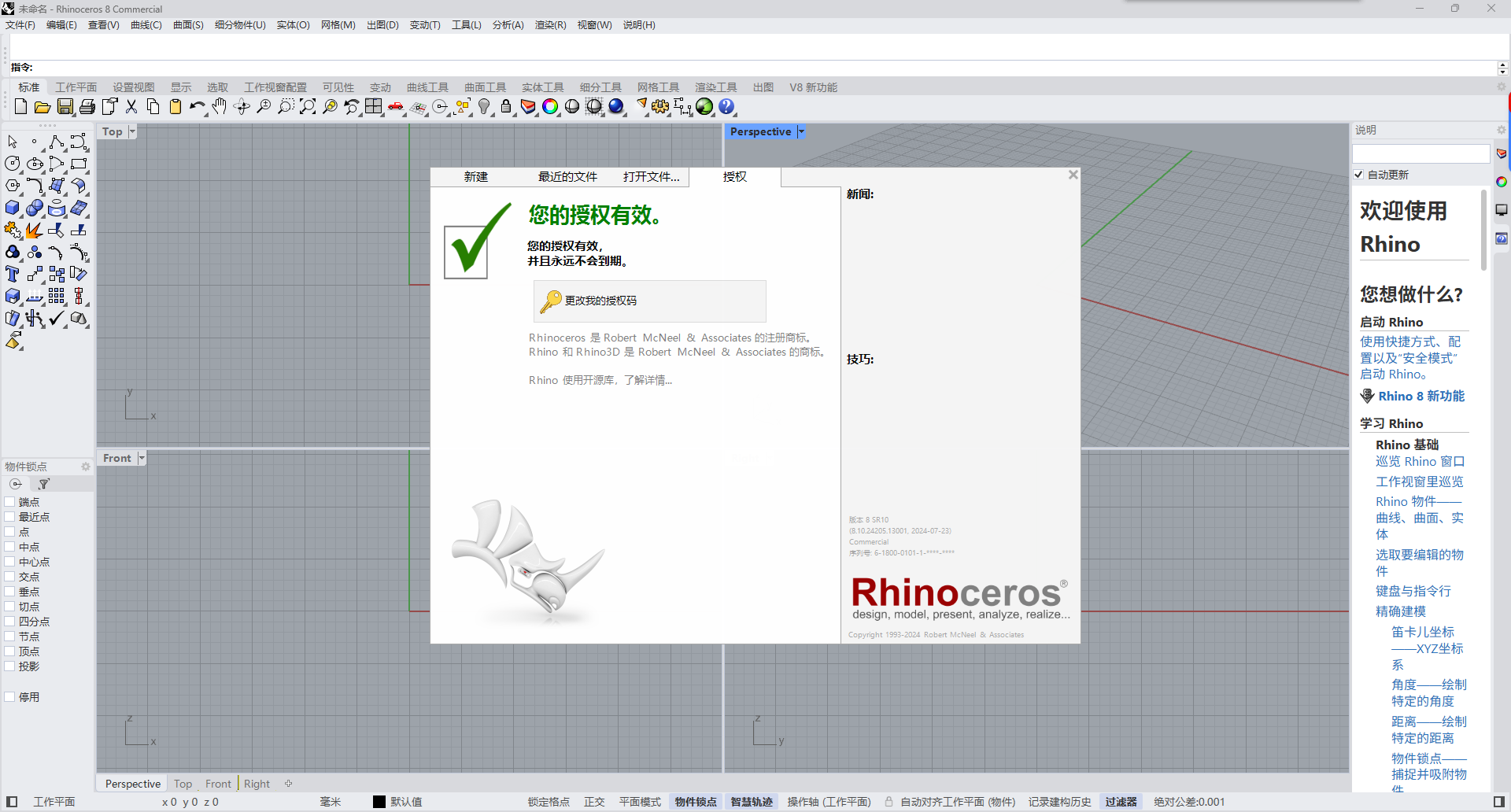Expand the Front viewport options arrow
The height and width of the screenshot is (812, 1511).
pos(141,457)
